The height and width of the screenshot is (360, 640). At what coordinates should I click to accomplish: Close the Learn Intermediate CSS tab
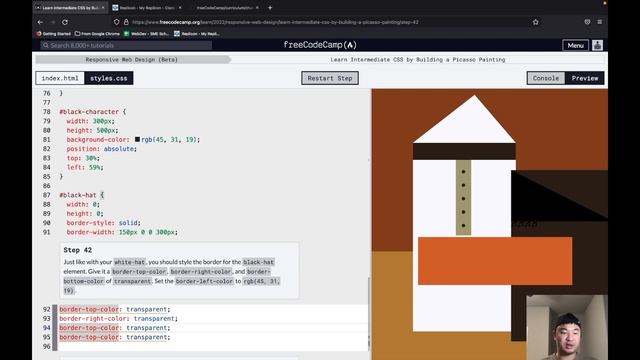click(103, 7)
